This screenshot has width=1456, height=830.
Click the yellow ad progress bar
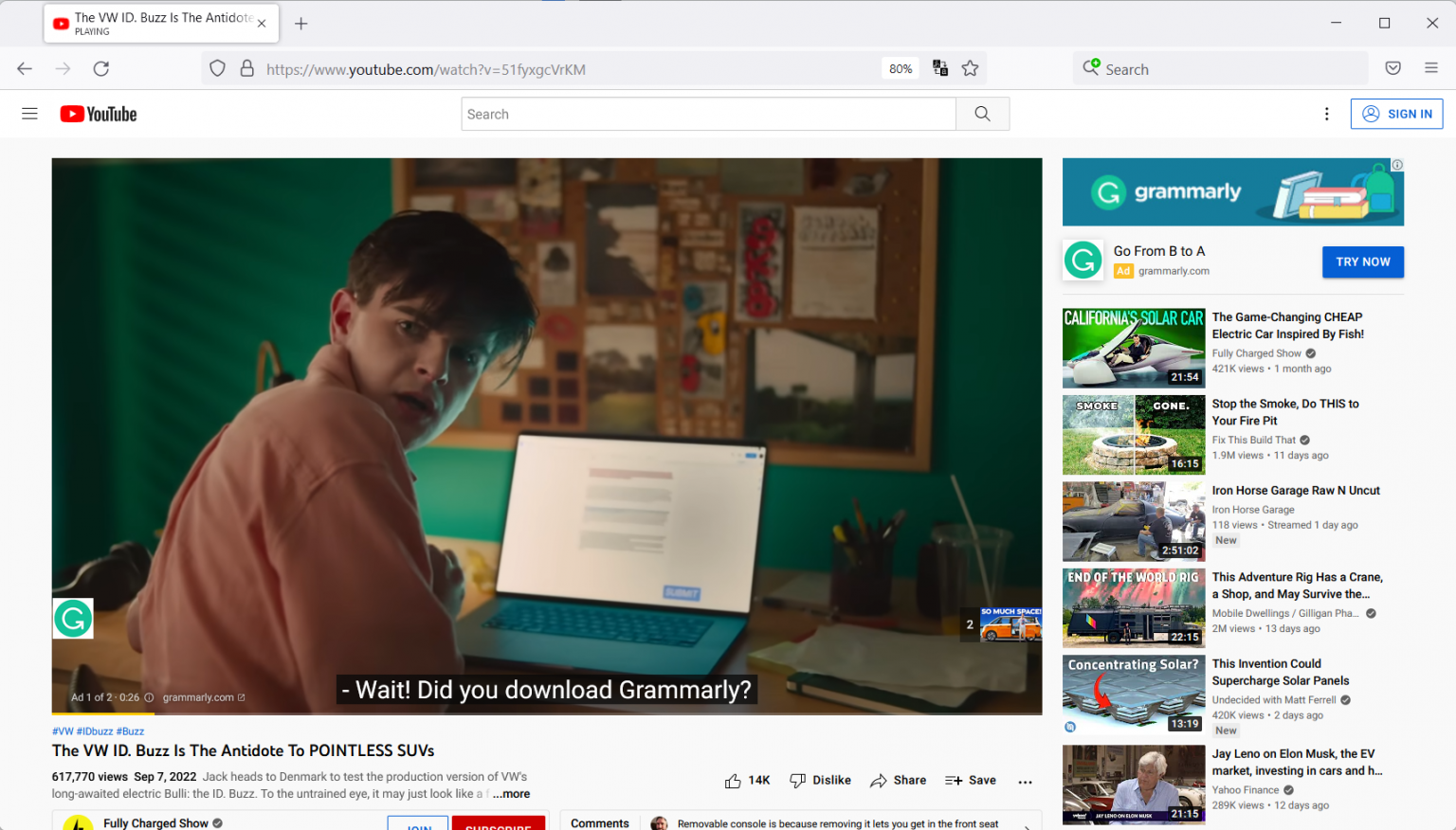[102, 713]
